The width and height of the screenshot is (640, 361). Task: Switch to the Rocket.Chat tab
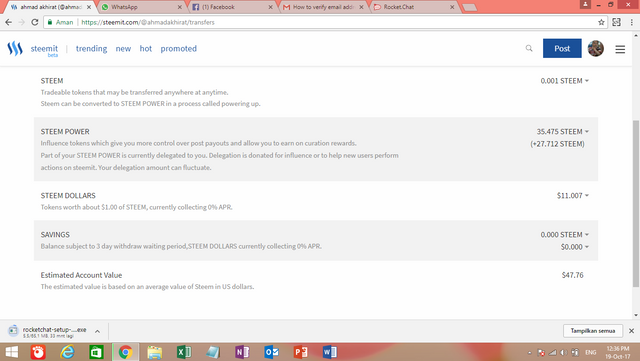(413, 7)
